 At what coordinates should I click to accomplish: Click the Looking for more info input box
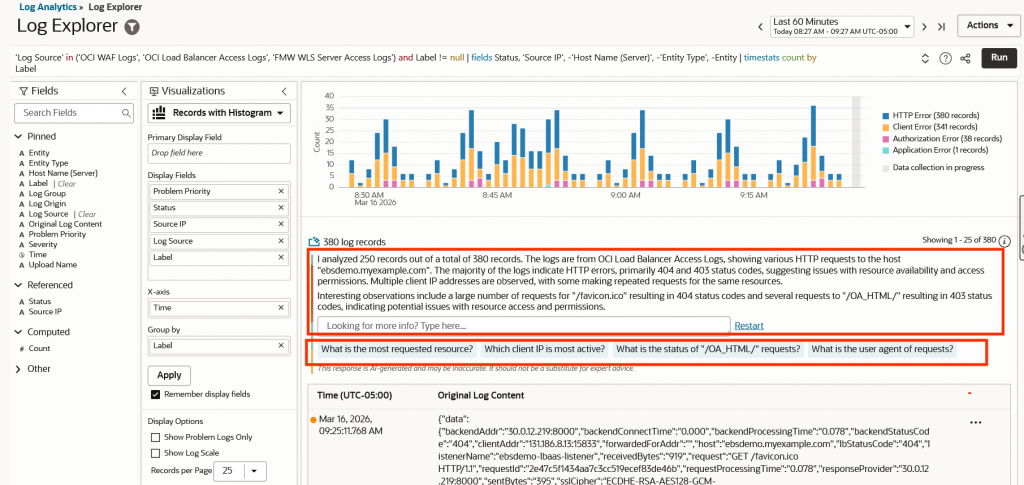pyautogui.click(x=524, y=325)
